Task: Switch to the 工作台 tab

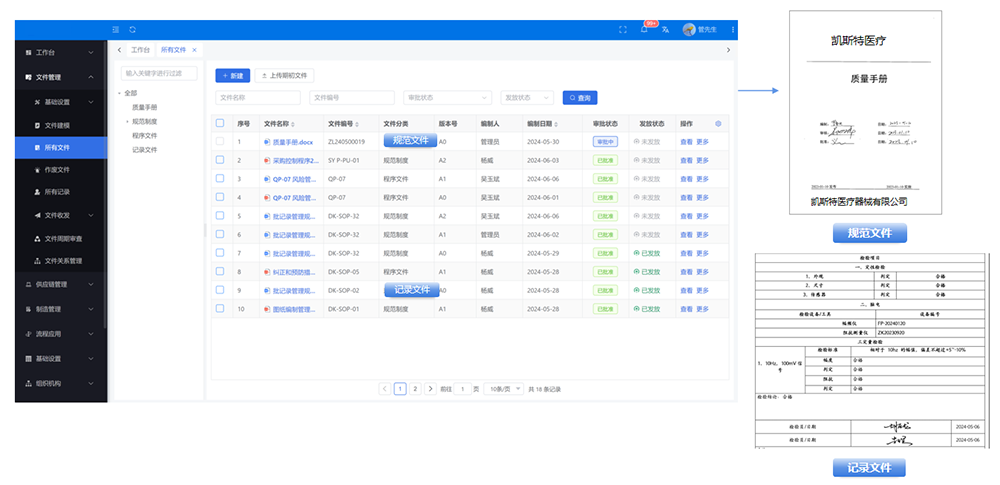Action: point(141,50)
